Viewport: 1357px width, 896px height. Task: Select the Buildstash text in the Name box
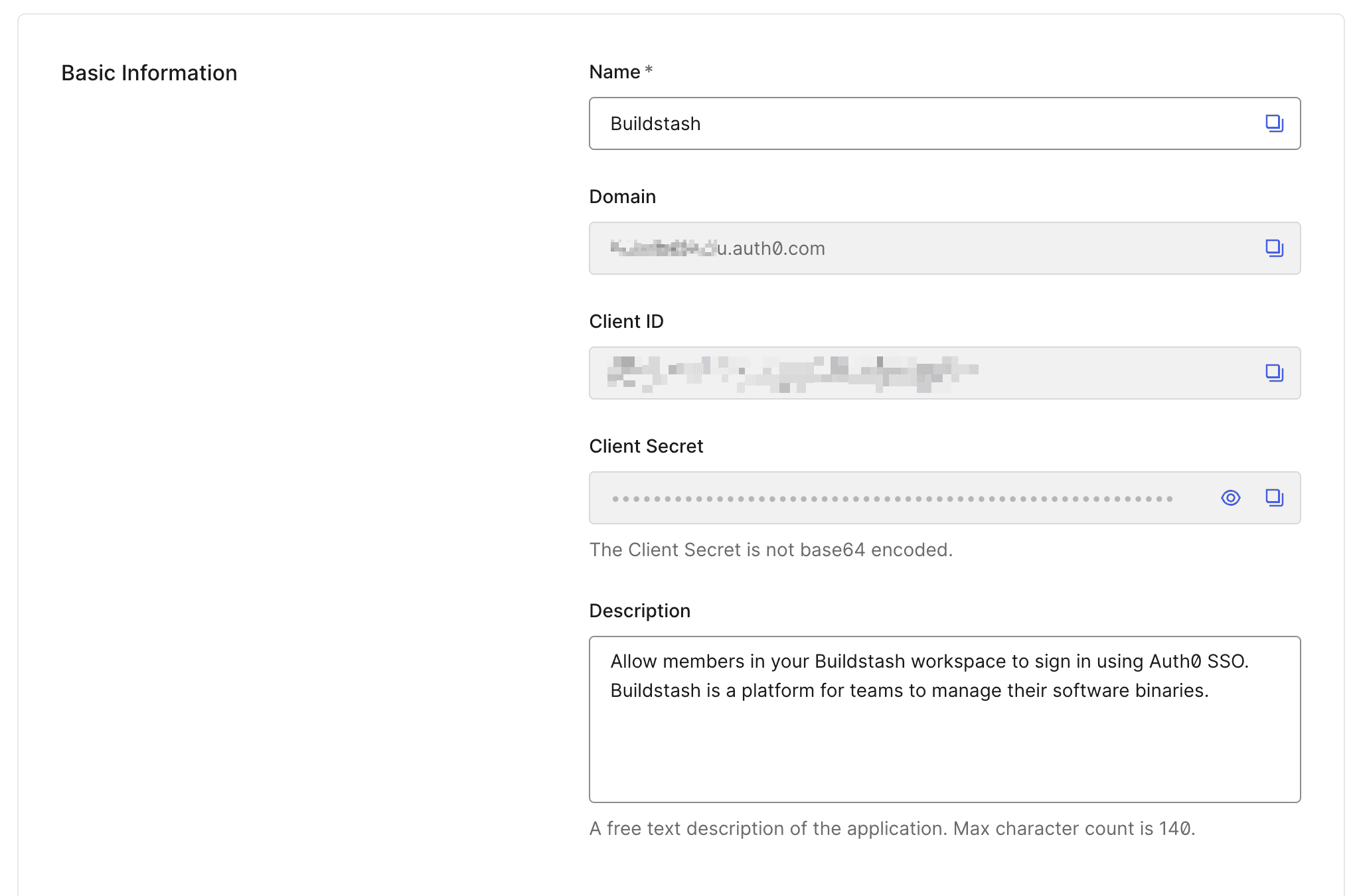[x=655, y=123]
